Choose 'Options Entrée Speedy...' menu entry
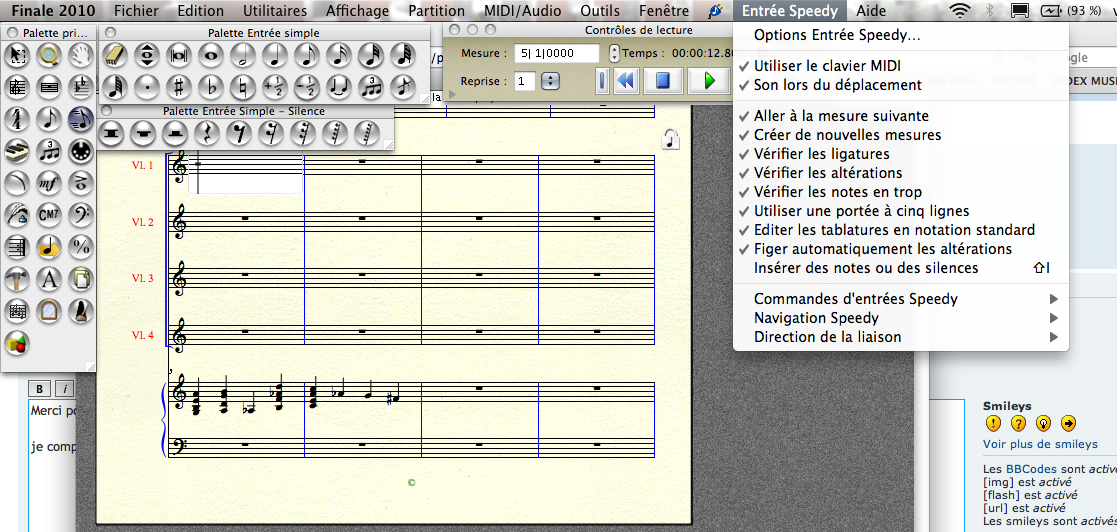The width and height of the screenshot is (1117, 532). pos(837,35)
